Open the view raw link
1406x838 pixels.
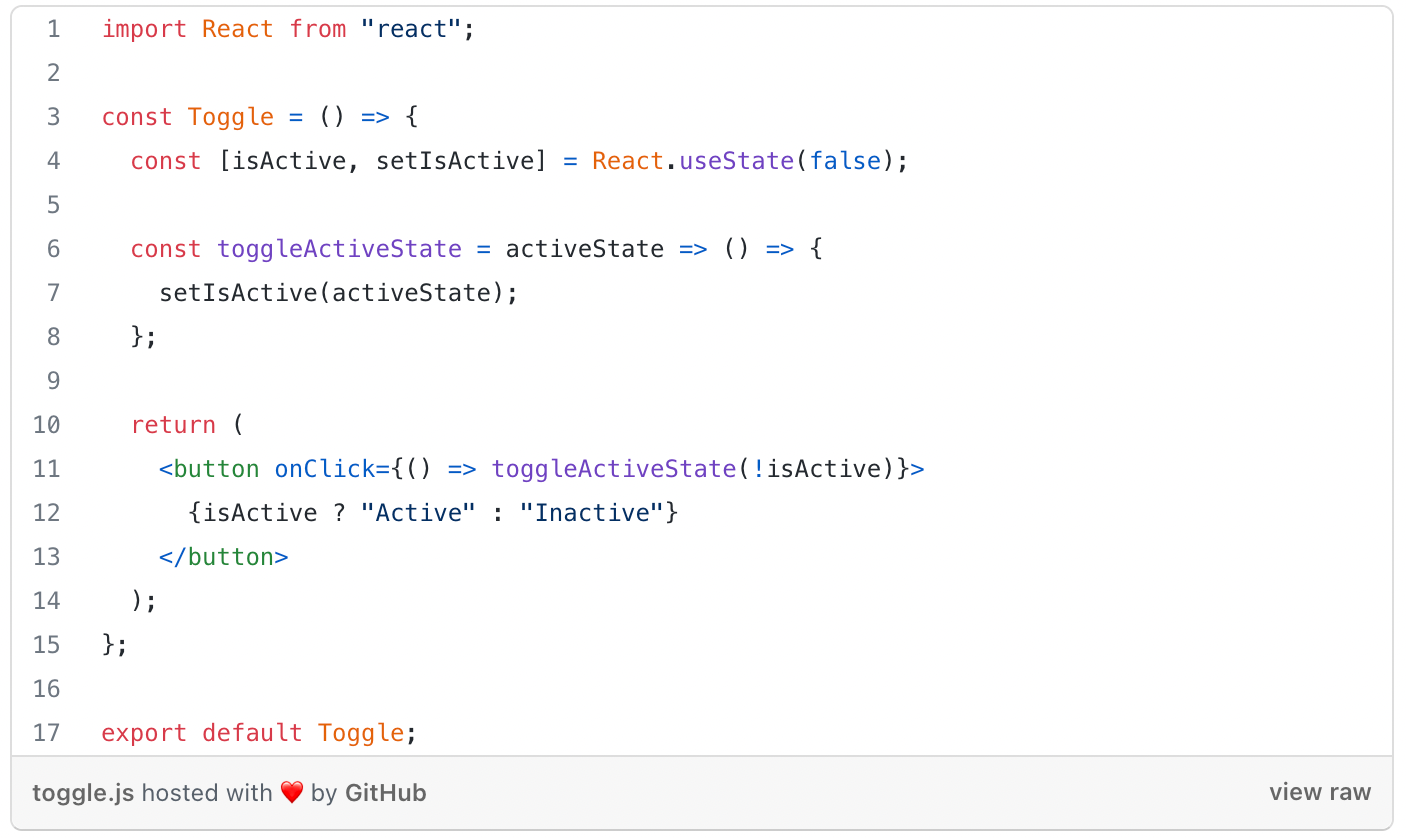(1320, 792)
